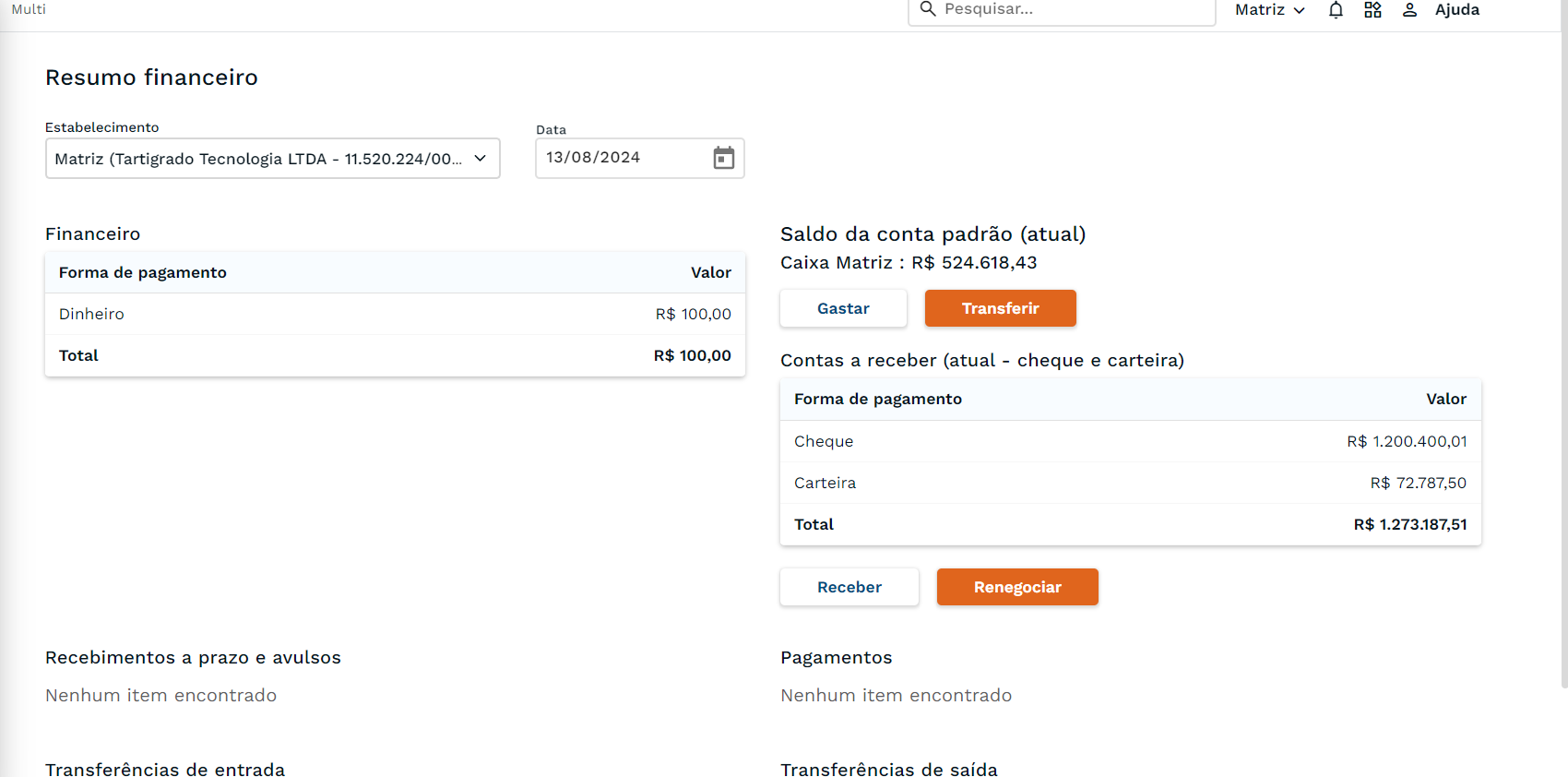Select the Carteira row in receivables table
The width and height of the screenshot is (1568, 777).
pos(1130,483)
